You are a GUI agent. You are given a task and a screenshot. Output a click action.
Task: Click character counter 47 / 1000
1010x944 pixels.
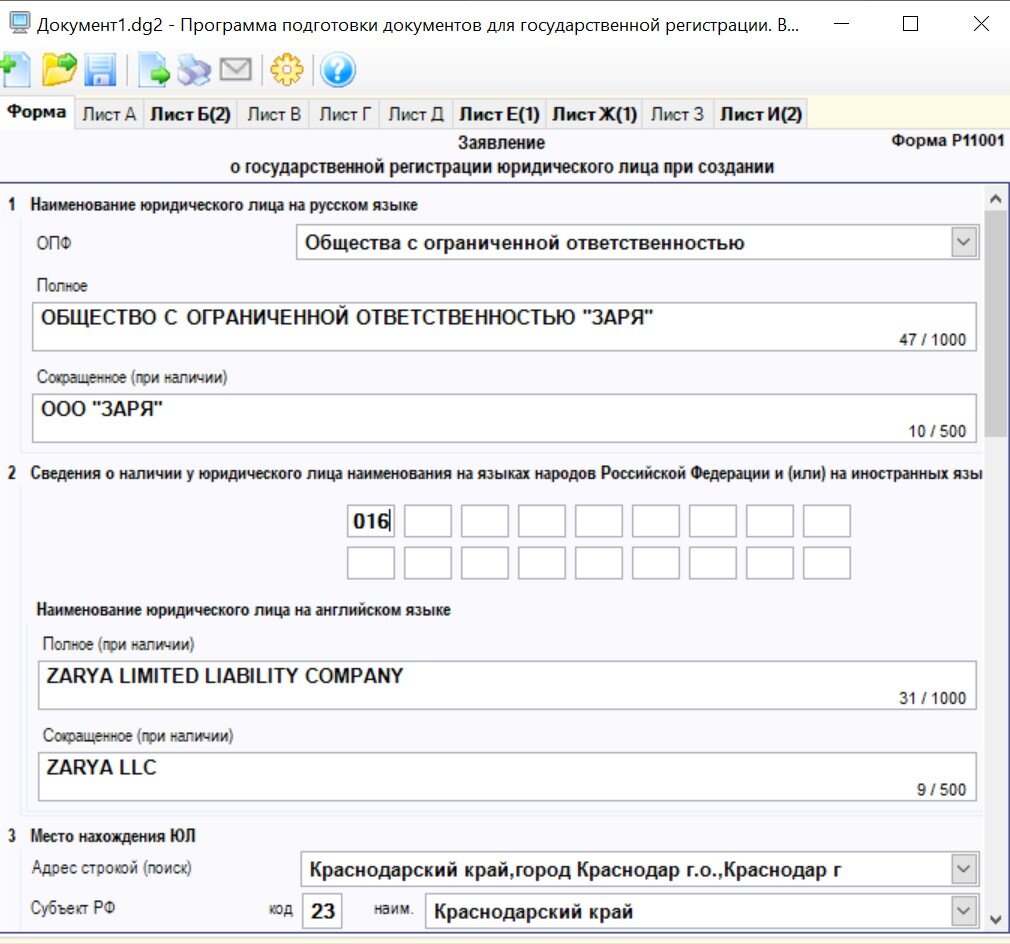click(932, 339)
